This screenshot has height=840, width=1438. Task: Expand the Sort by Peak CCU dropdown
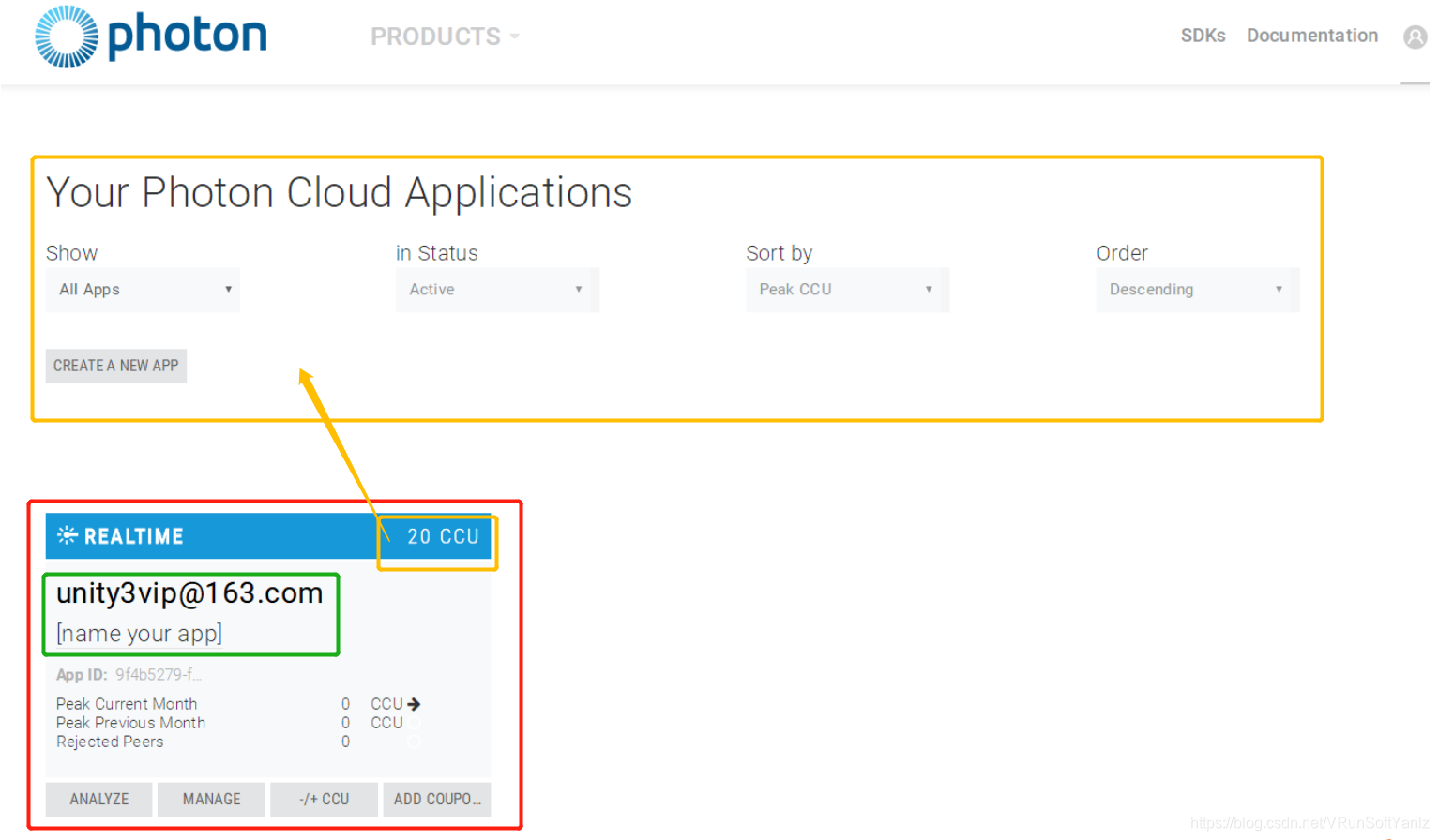[847, 290]
